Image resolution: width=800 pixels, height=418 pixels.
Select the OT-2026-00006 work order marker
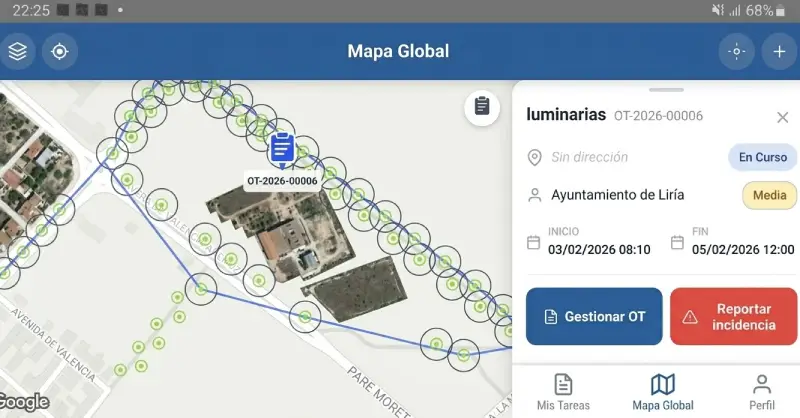point(282,150)
